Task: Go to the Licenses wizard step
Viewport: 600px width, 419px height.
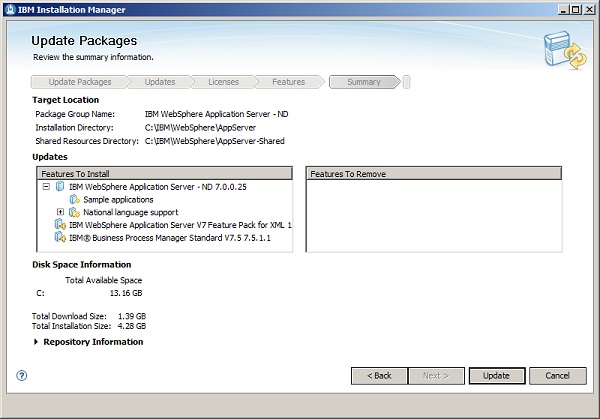Action: [223, 82]
